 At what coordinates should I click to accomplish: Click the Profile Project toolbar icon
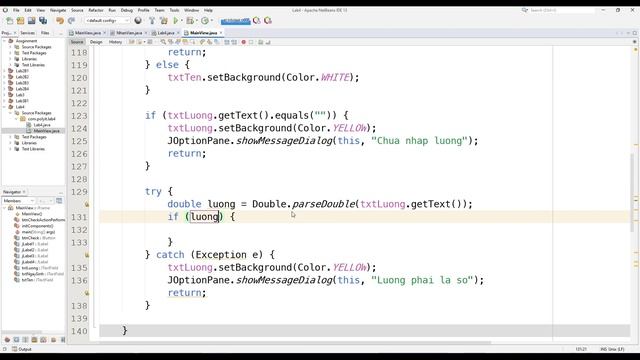tap(205, 20)
